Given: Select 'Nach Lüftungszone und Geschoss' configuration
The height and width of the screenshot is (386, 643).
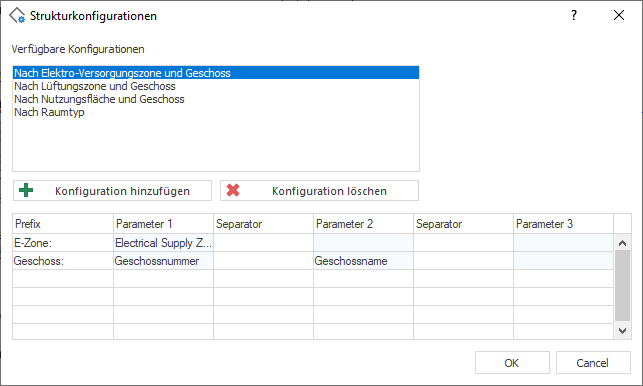Looking at the screenshot, I should coord(216,86).
